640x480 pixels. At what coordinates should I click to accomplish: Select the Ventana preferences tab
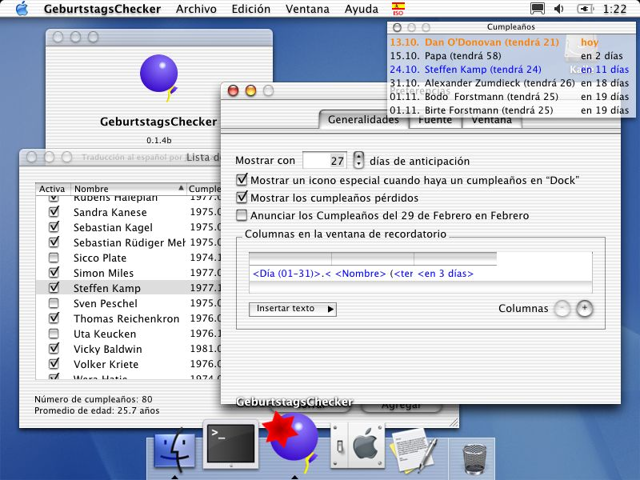tap(491, 120)
